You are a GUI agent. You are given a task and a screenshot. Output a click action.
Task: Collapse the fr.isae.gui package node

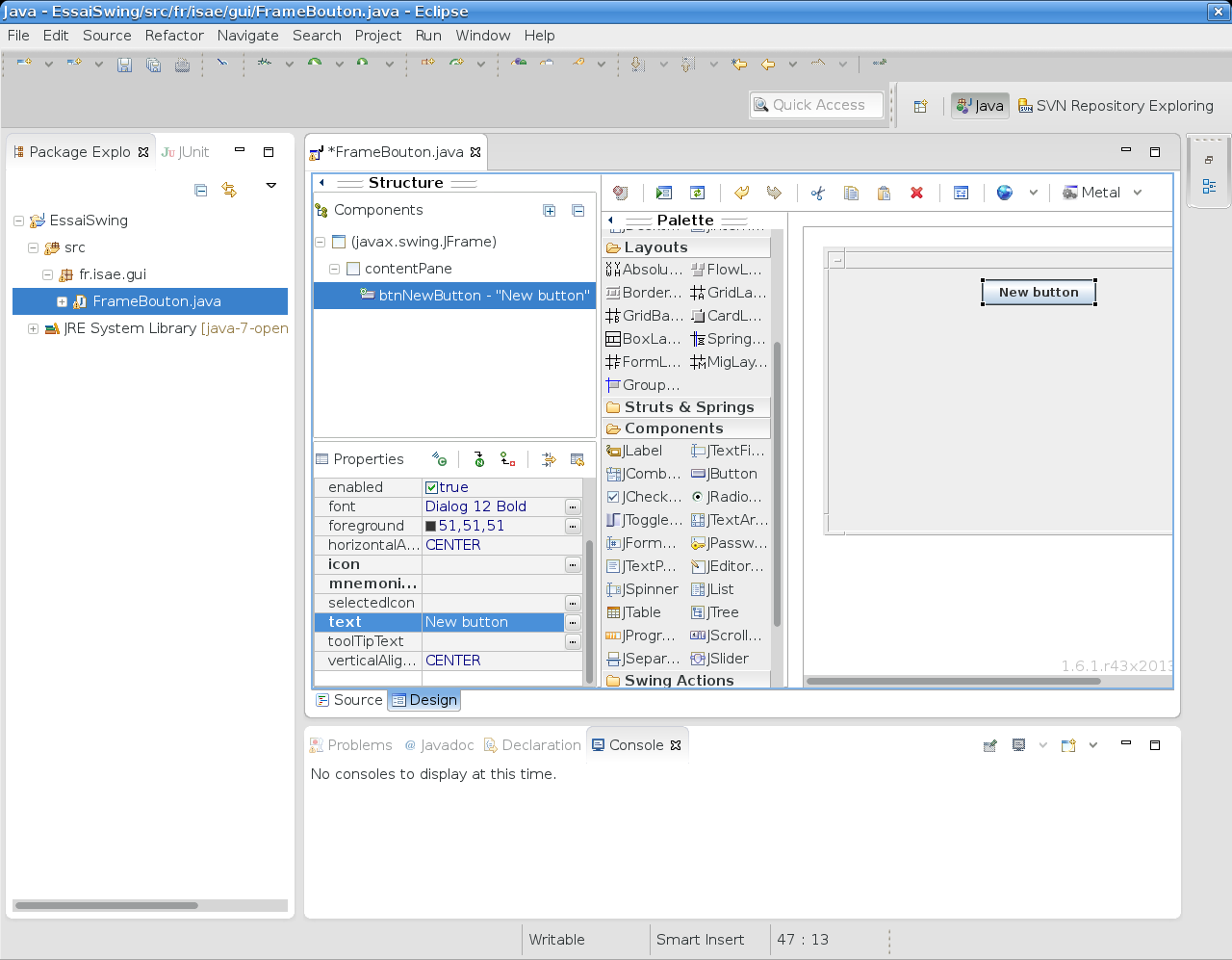click(x=47, y=274)
